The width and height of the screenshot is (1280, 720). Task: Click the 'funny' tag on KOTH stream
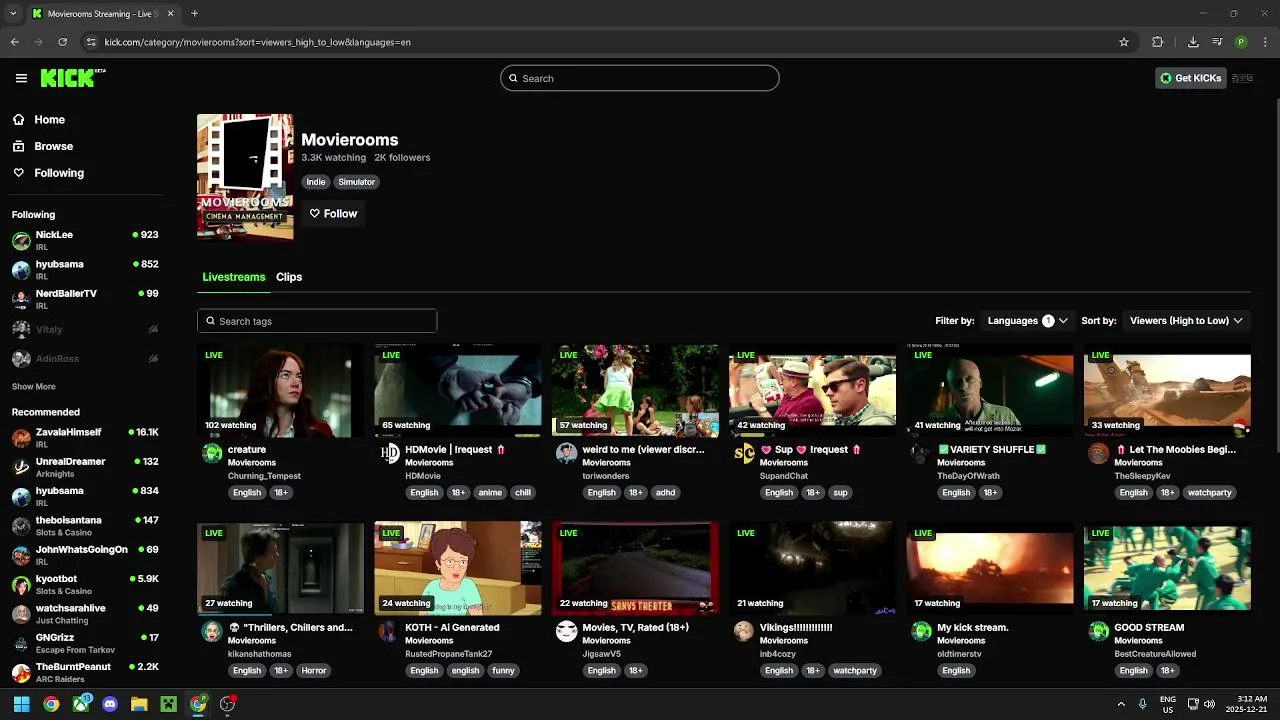(503, 671)
